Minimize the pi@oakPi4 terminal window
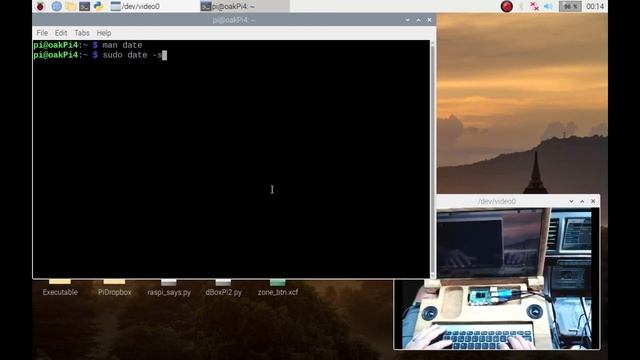 point(407,20)
